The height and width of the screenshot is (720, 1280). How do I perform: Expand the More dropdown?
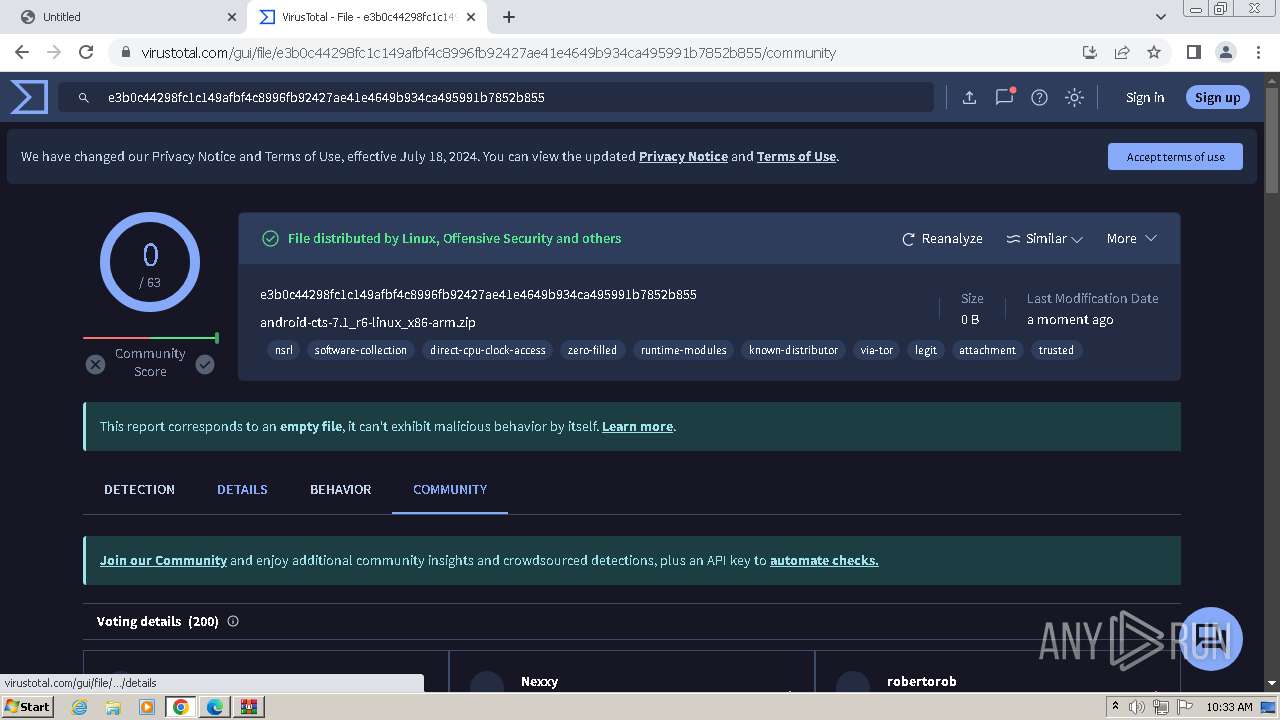[x=1131, y=238]
